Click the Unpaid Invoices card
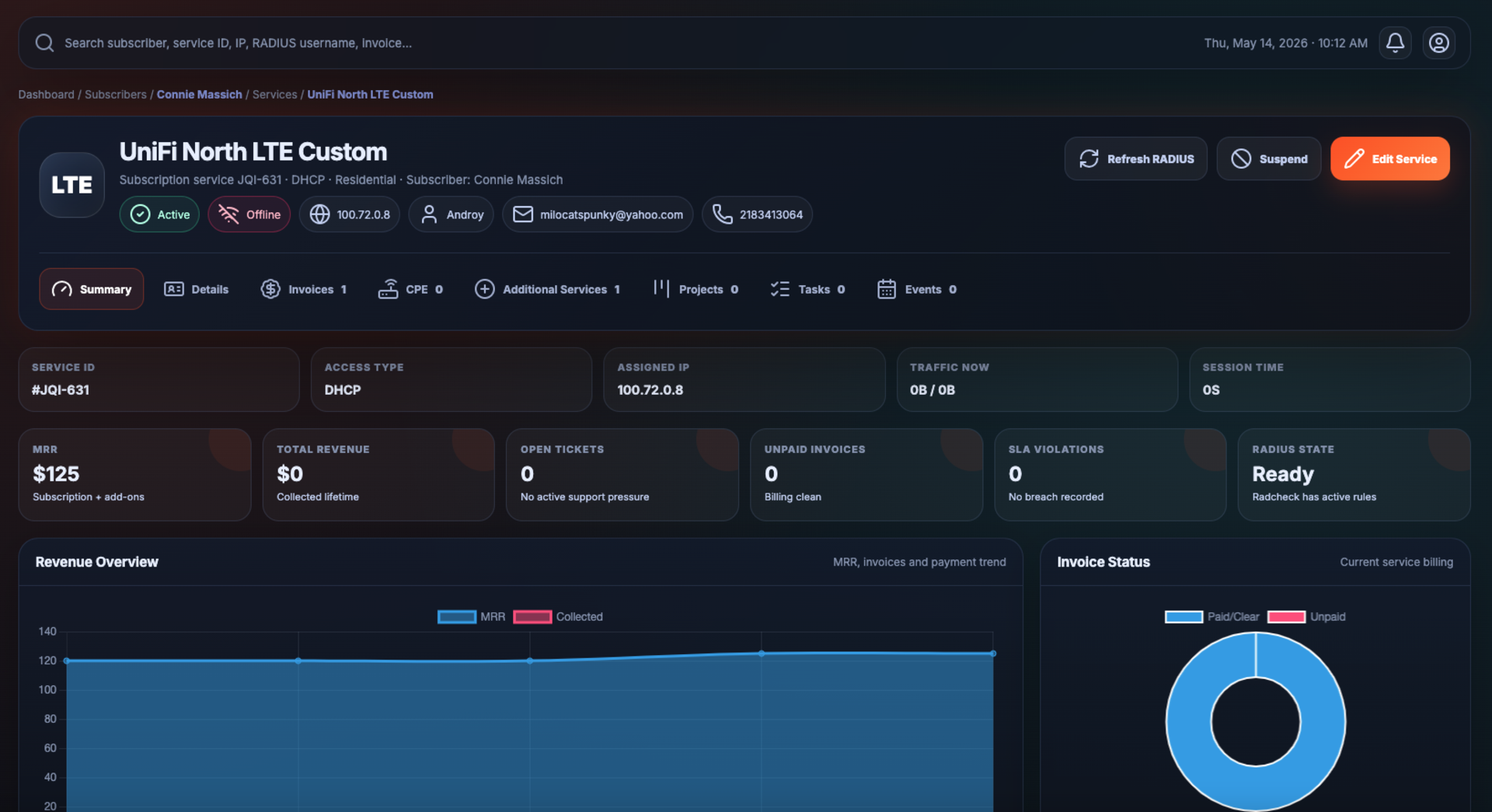 click(866, 475)
